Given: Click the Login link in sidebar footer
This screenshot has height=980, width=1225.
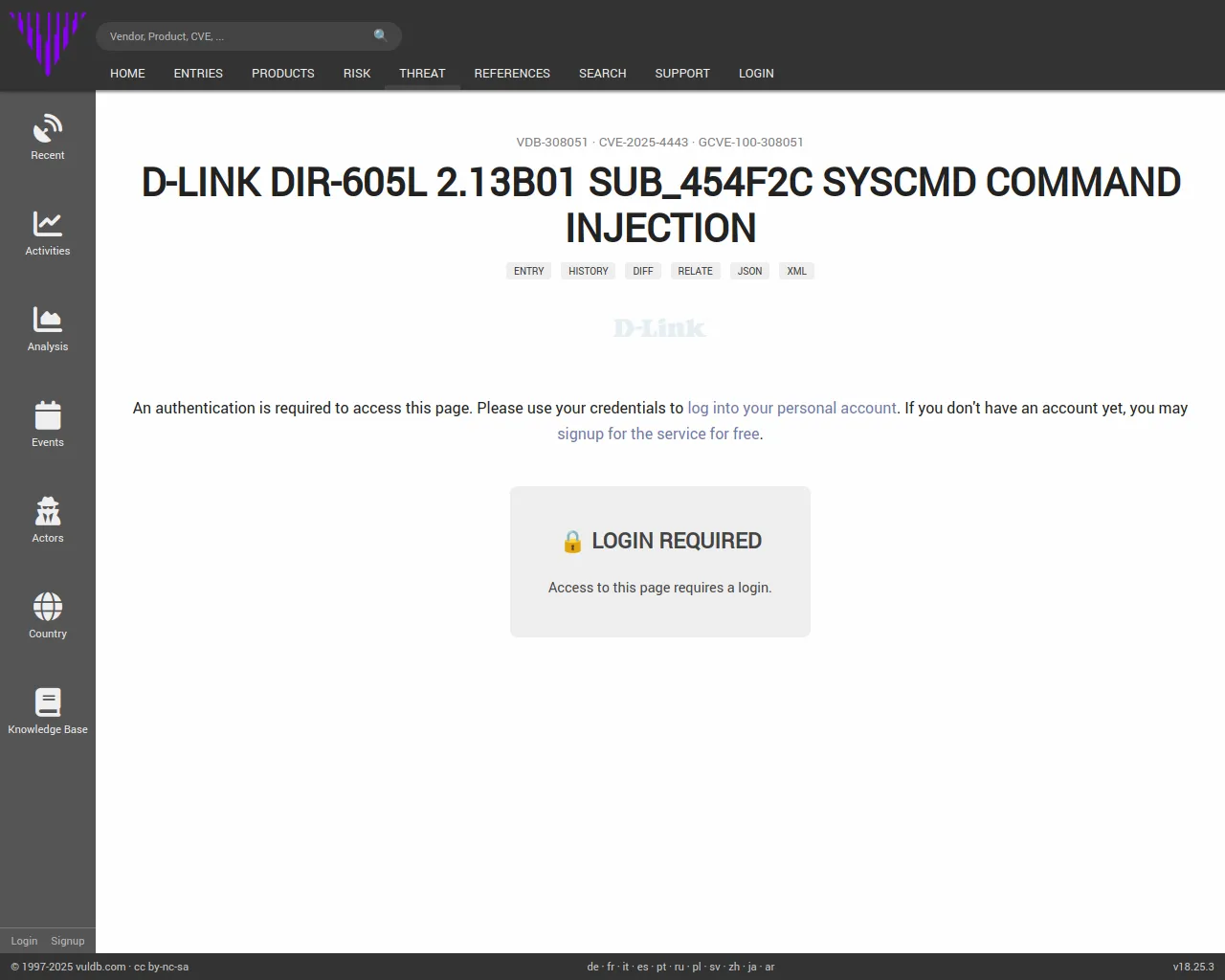Looking at the screenshot, I should pyautogui.click(x=24, y=941).
